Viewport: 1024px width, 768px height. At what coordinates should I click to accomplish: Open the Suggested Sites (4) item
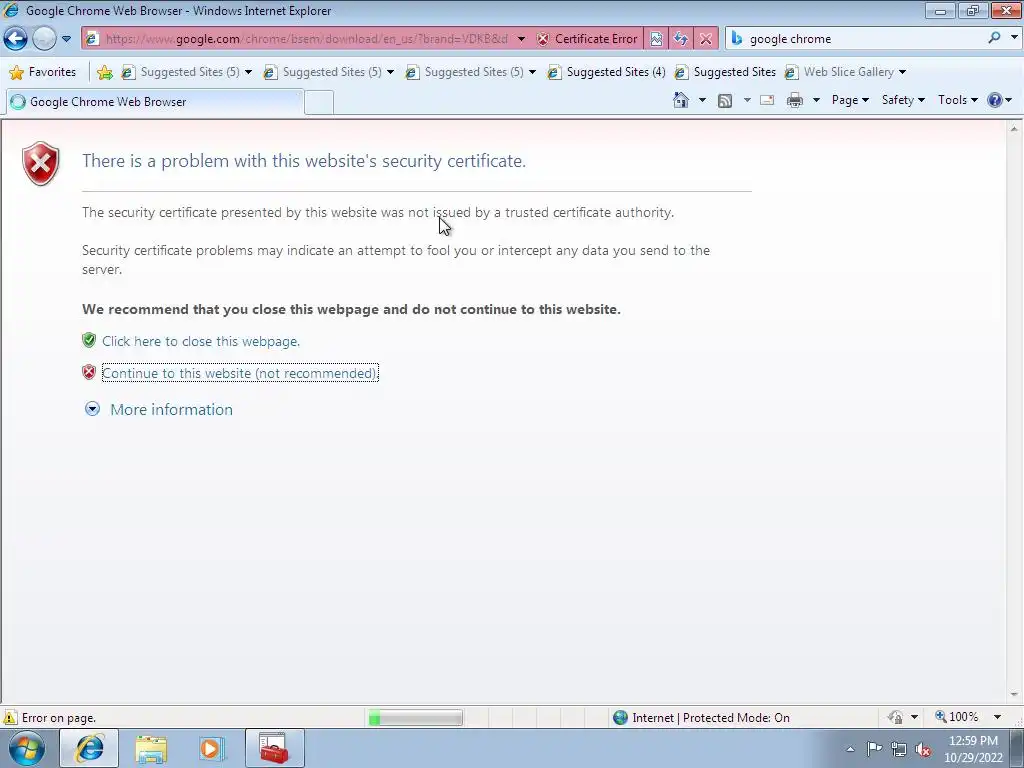[606, 72]
